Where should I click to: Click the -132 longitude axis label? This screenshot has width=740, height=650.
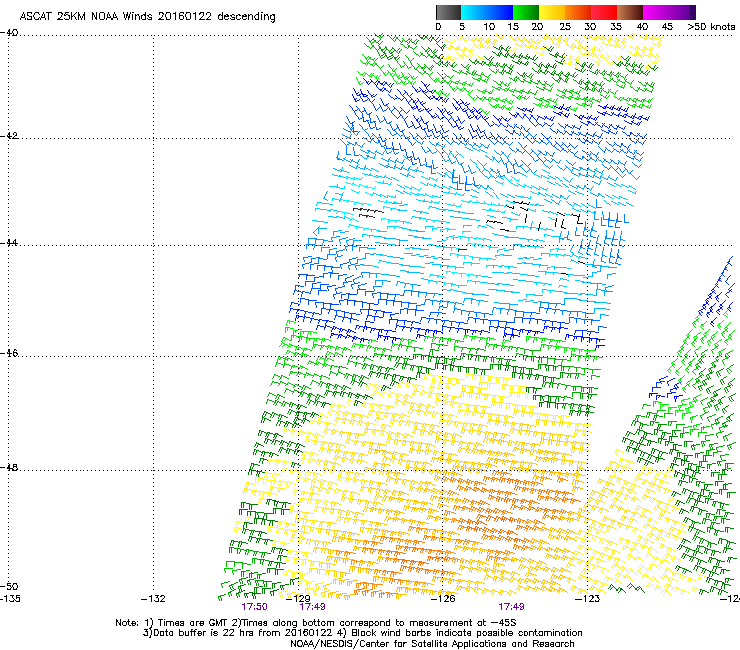[x=153, y=599]
